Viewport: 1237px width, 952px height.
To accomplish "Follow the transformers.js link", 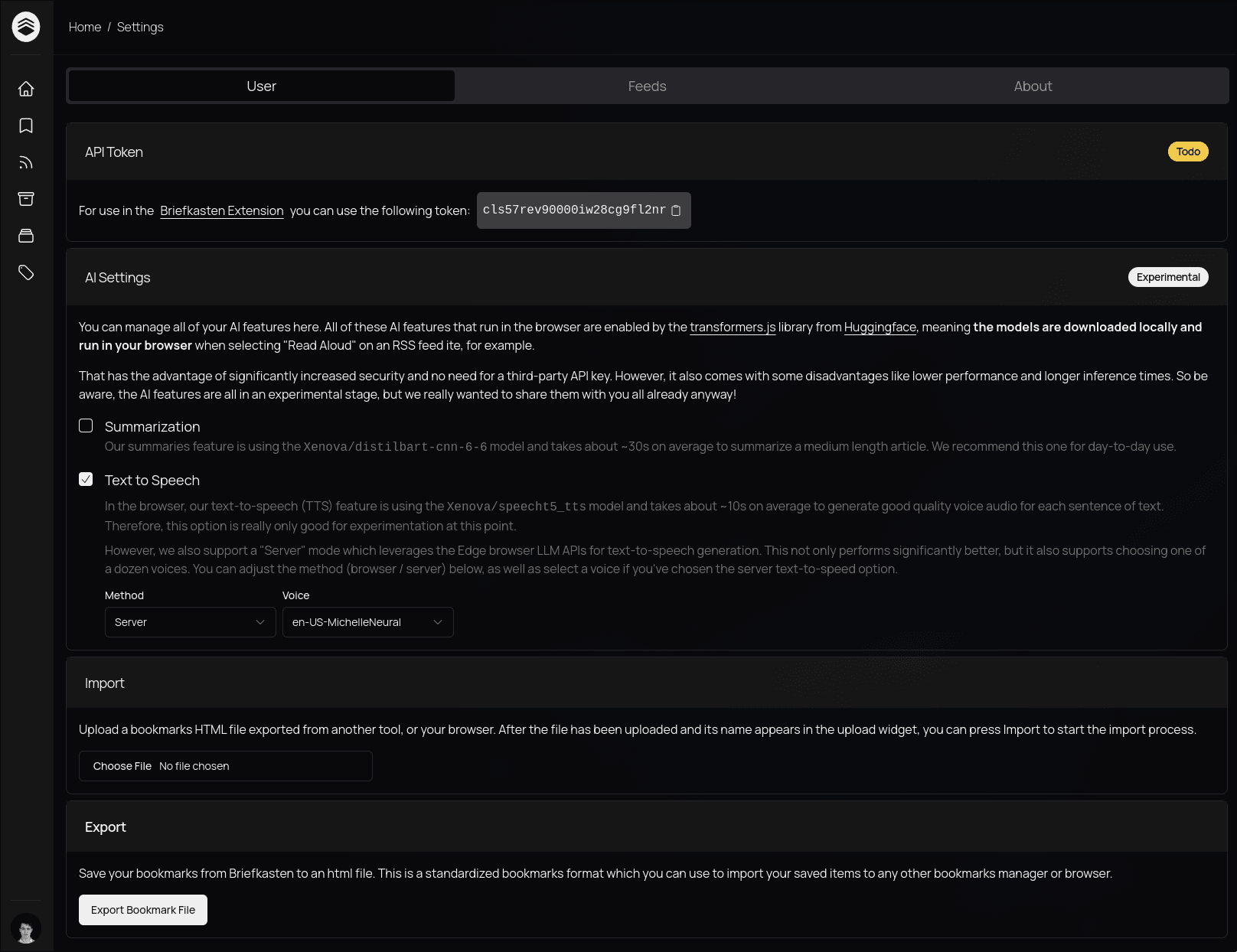I will (732, 327).
